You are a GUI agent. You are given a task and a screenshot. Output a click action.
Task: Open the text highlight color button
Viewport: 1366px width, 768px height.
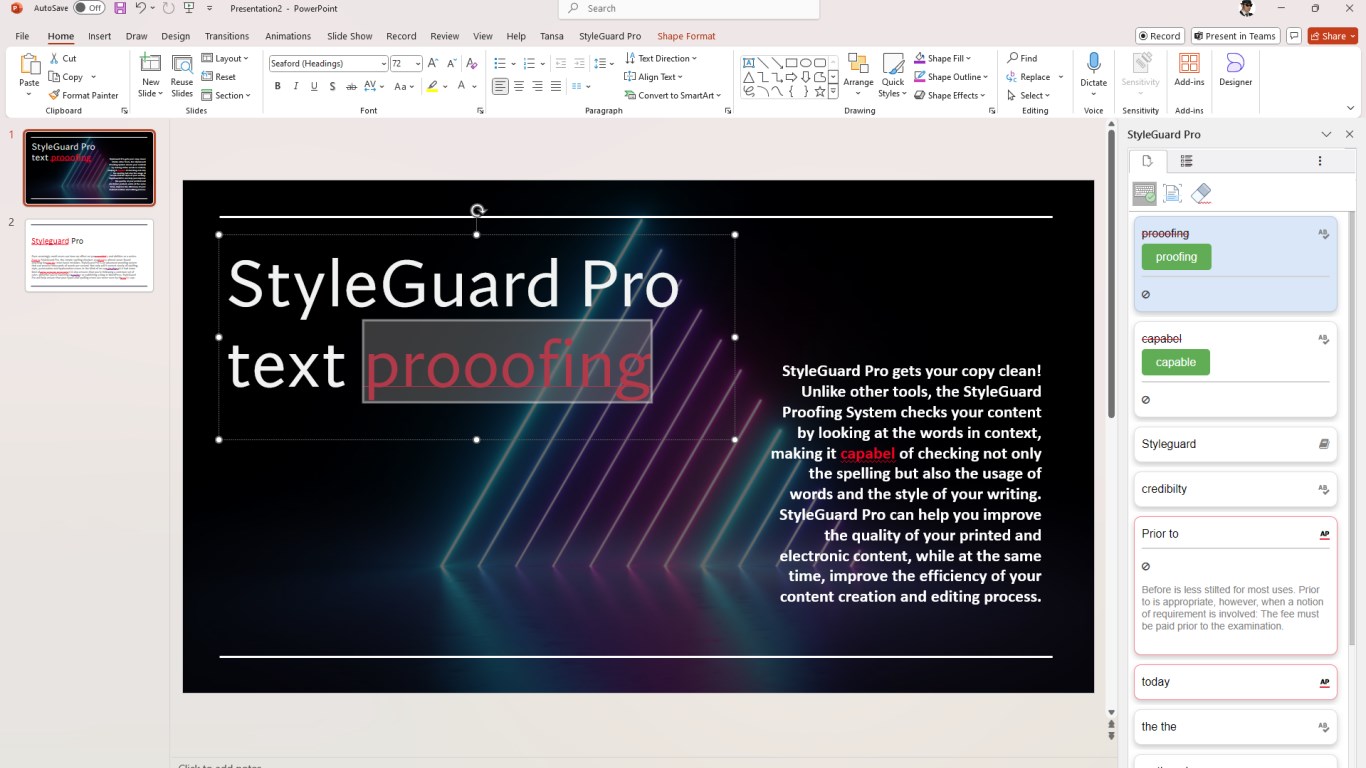(x=432, y=86)
